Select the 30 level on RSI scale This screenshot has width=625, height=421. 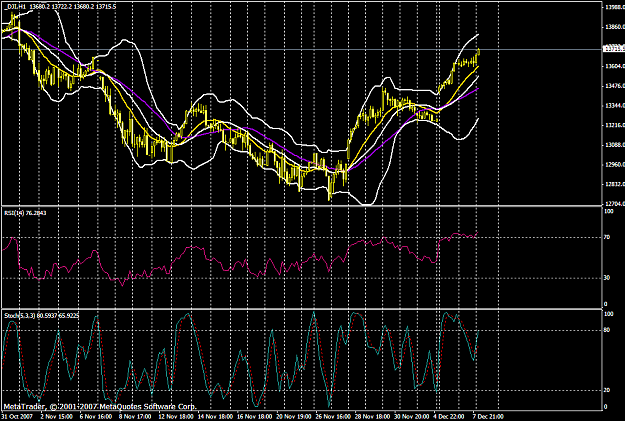607,278
